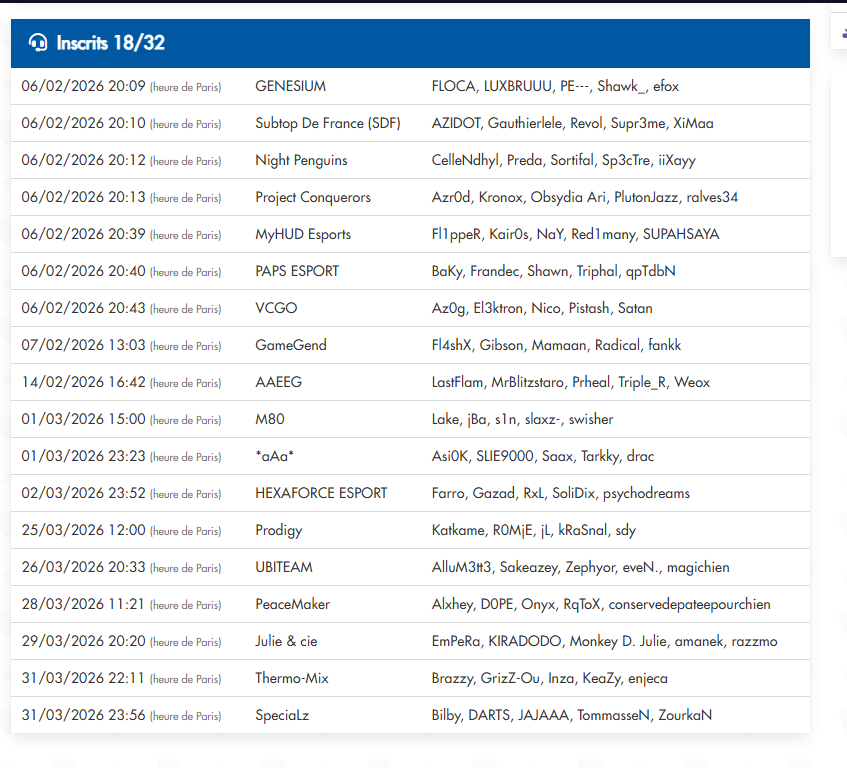Select the date 31/03/2026 23:56
The image size is (847, 768).
pyautogui.click(x=83, y=715)
